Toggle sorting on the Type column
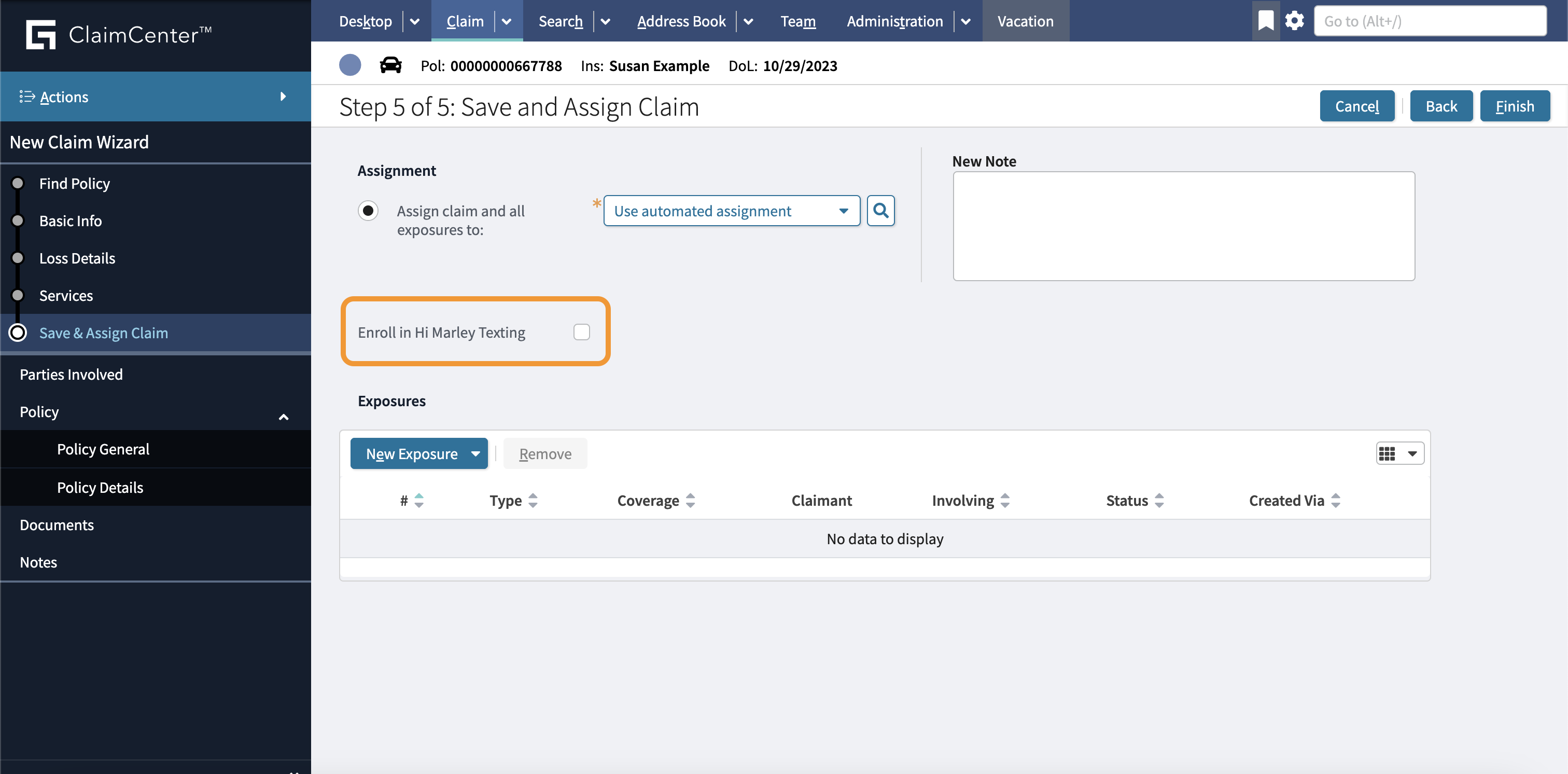This screenshot has height=774, width=1568. coord(533,500)
